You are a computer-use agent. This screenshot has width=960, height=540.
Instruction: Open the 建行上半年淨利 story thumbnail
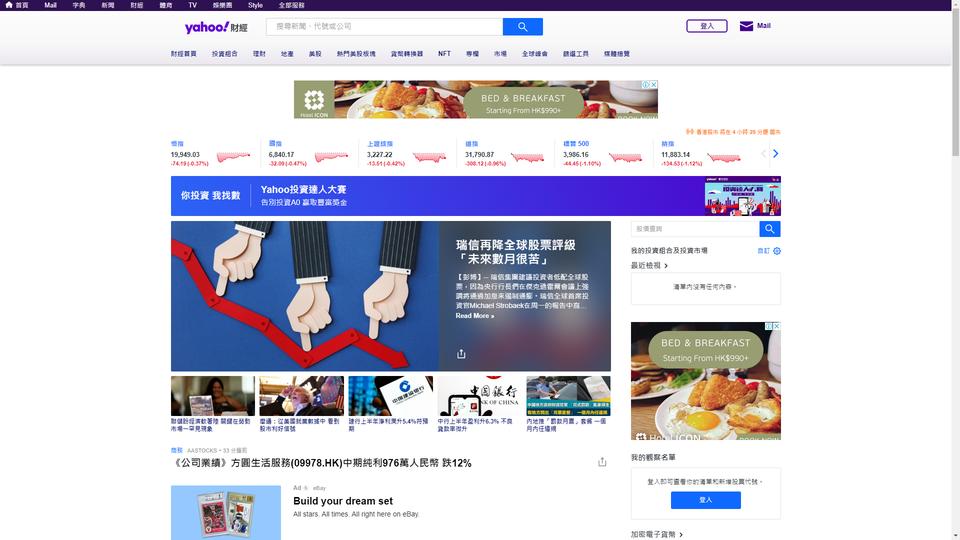click(391, 396)
